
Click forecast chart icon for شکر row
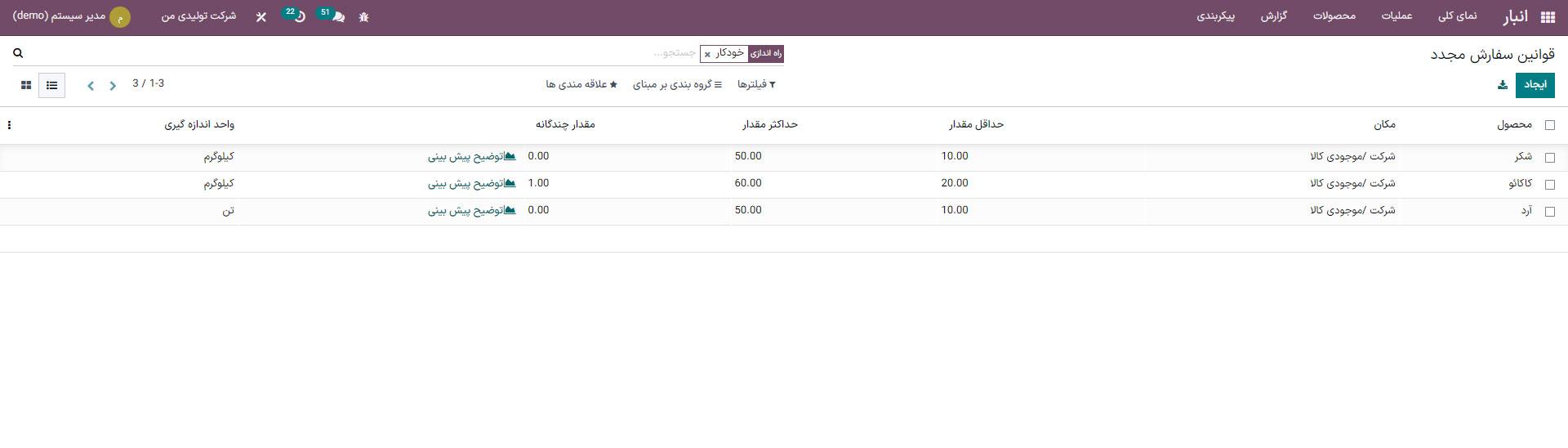(x=510, y=156)
